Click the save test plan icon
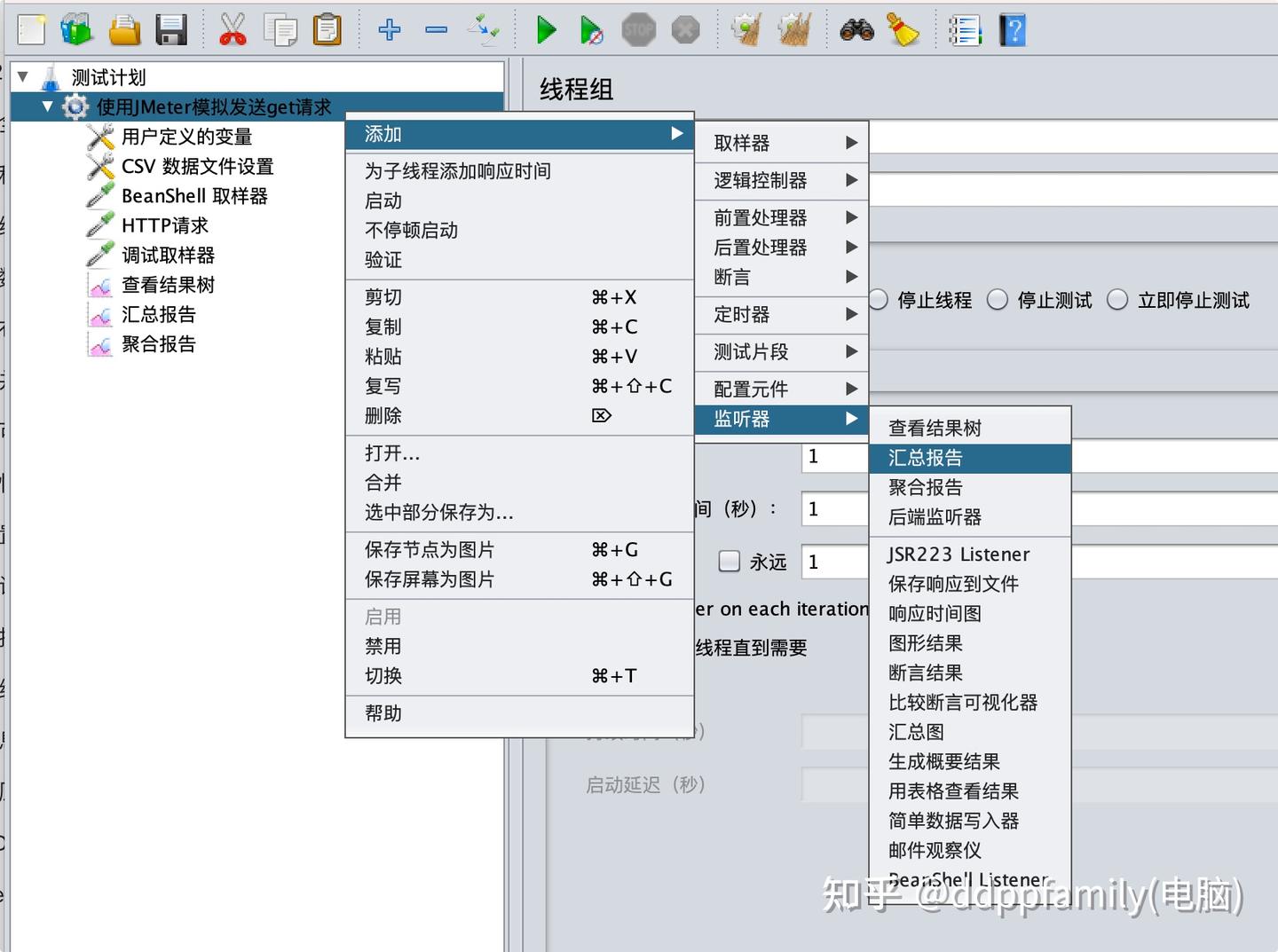 pyautogui.click(x=172, y=29)
